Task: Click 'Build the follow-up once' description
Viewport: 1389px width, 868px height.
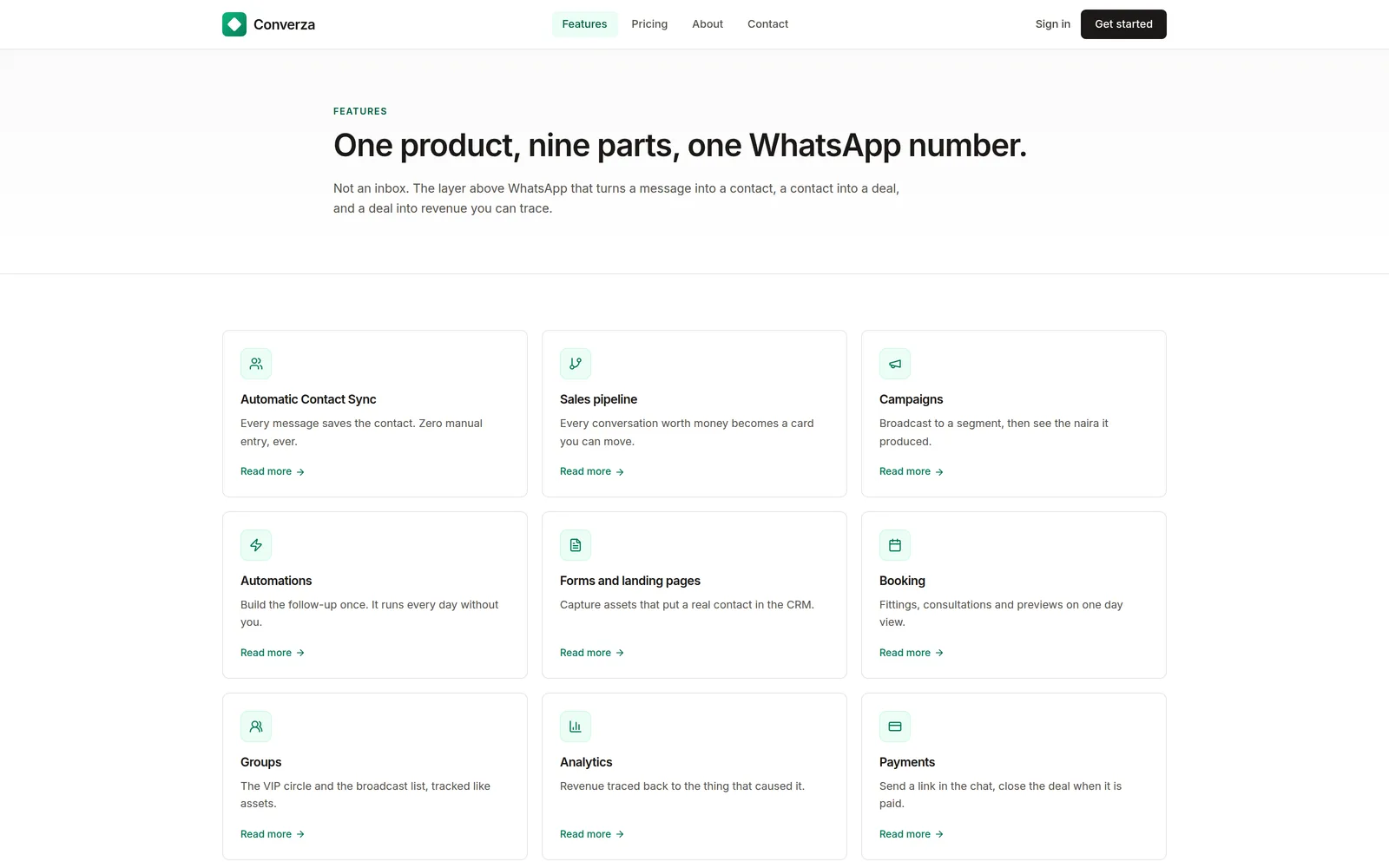Action: click(x=369, y=614)
